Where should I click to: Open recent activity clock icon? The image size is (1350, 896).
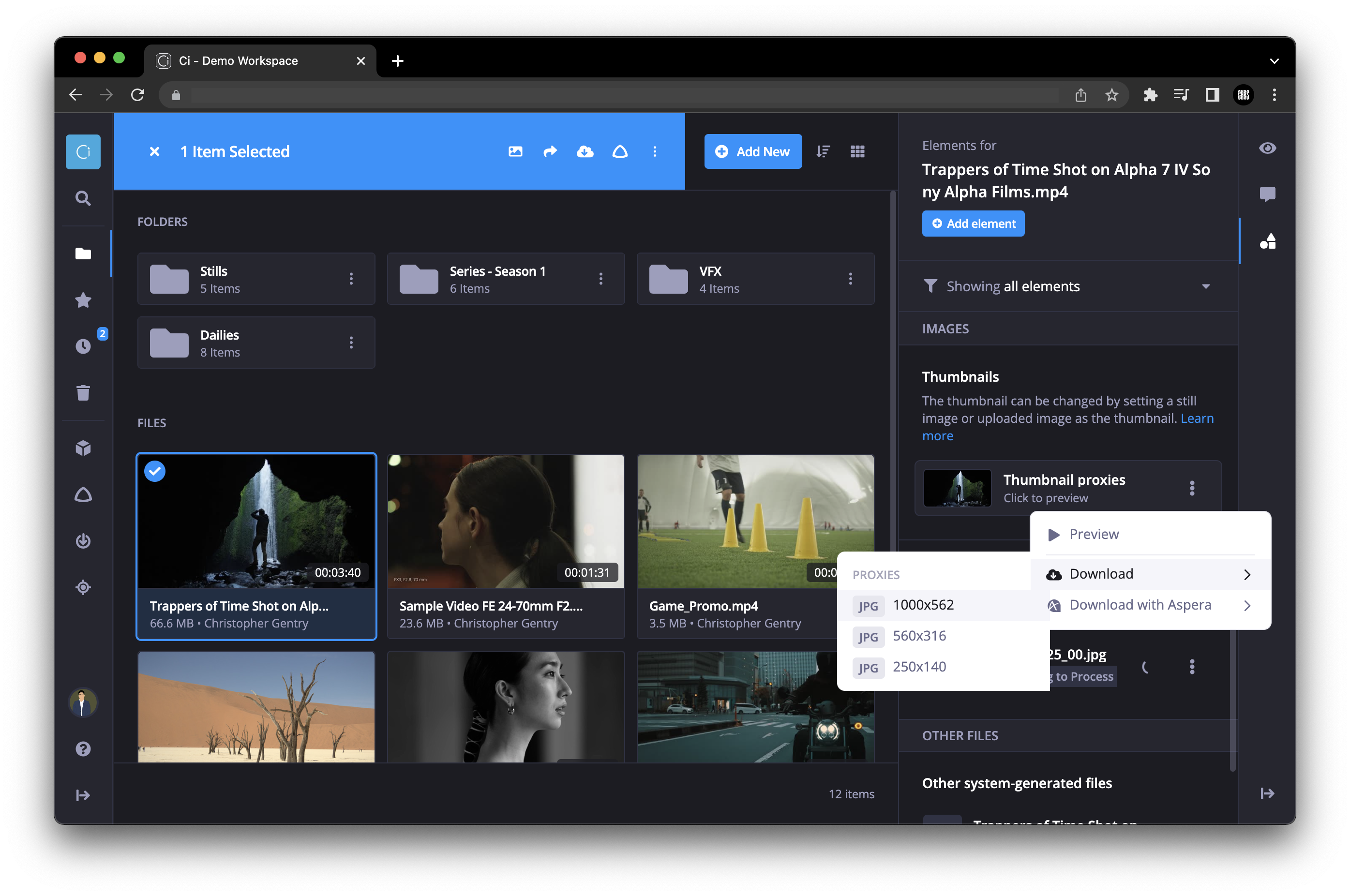point(83,346)
